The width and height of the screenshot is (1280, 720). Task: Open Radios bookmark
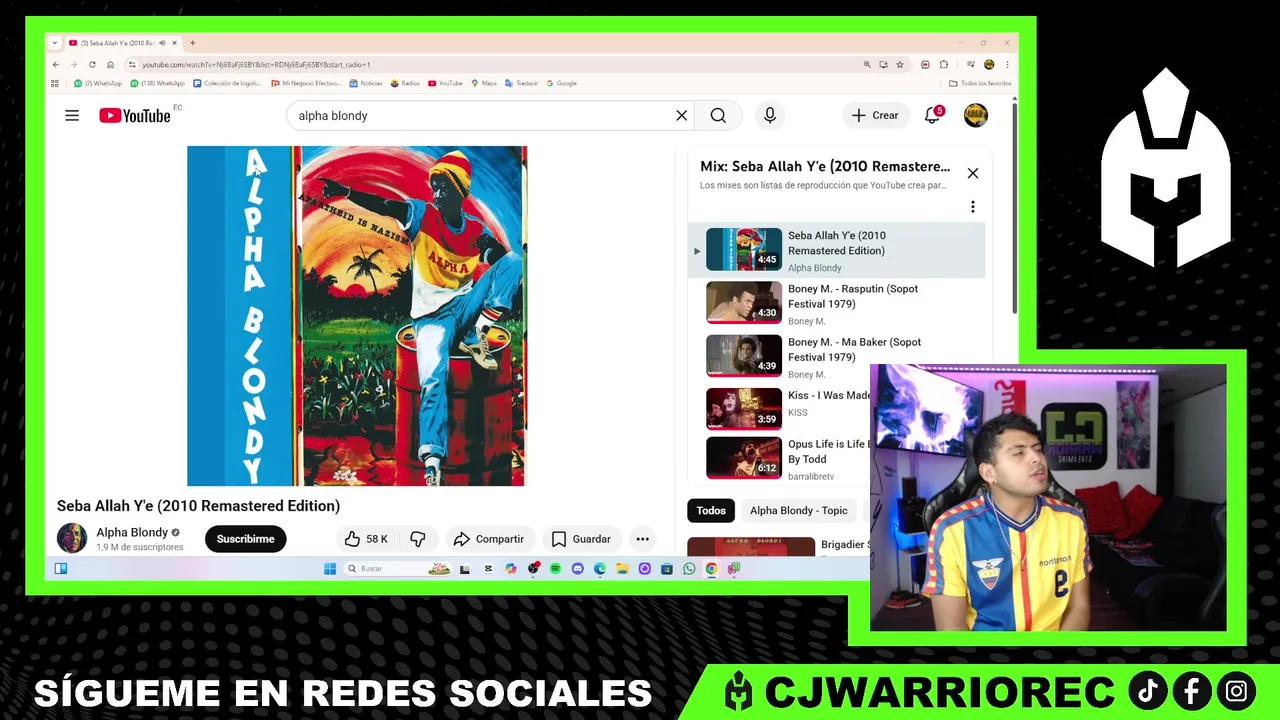[x=405, y=84]
